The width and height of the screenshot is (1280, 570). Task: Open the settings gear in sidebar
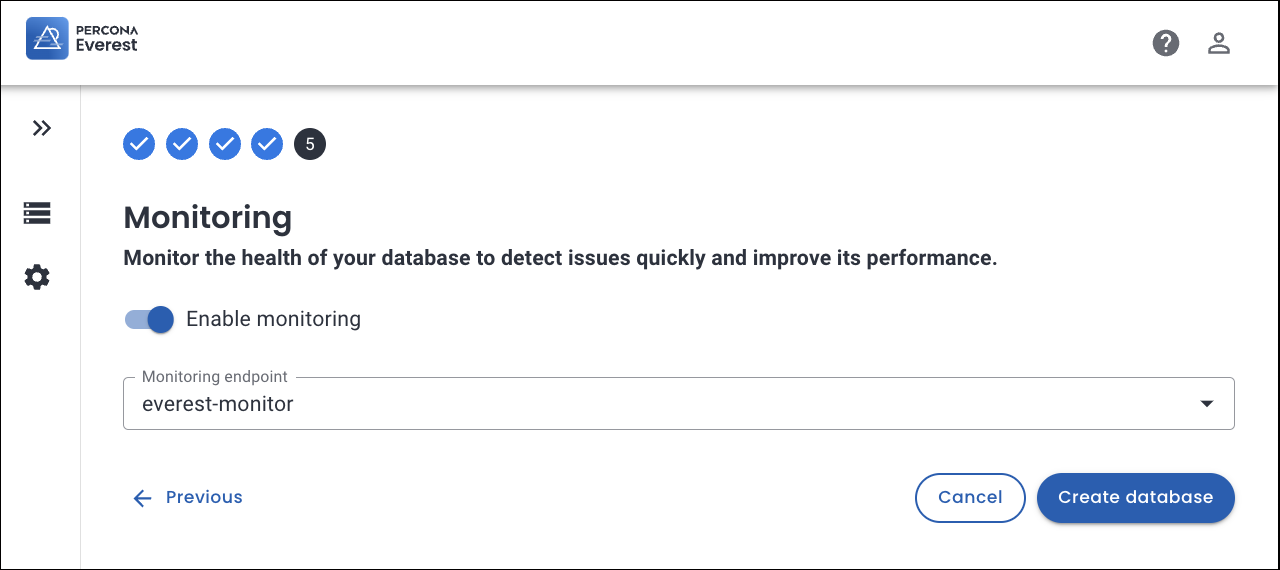(x=37, y=277)
